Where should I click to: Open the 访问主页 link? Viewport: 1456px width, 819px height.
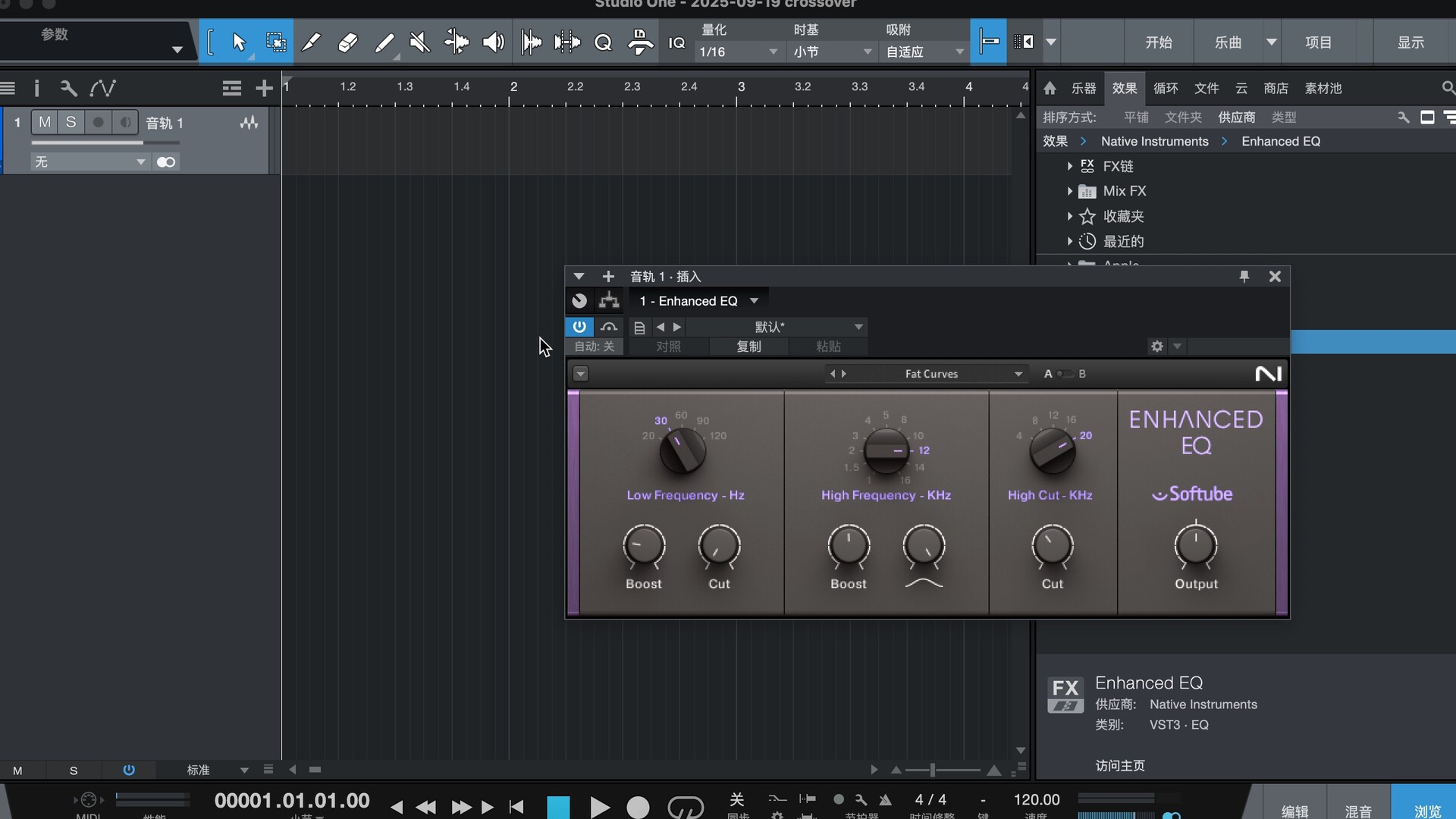pos(1120,766)
